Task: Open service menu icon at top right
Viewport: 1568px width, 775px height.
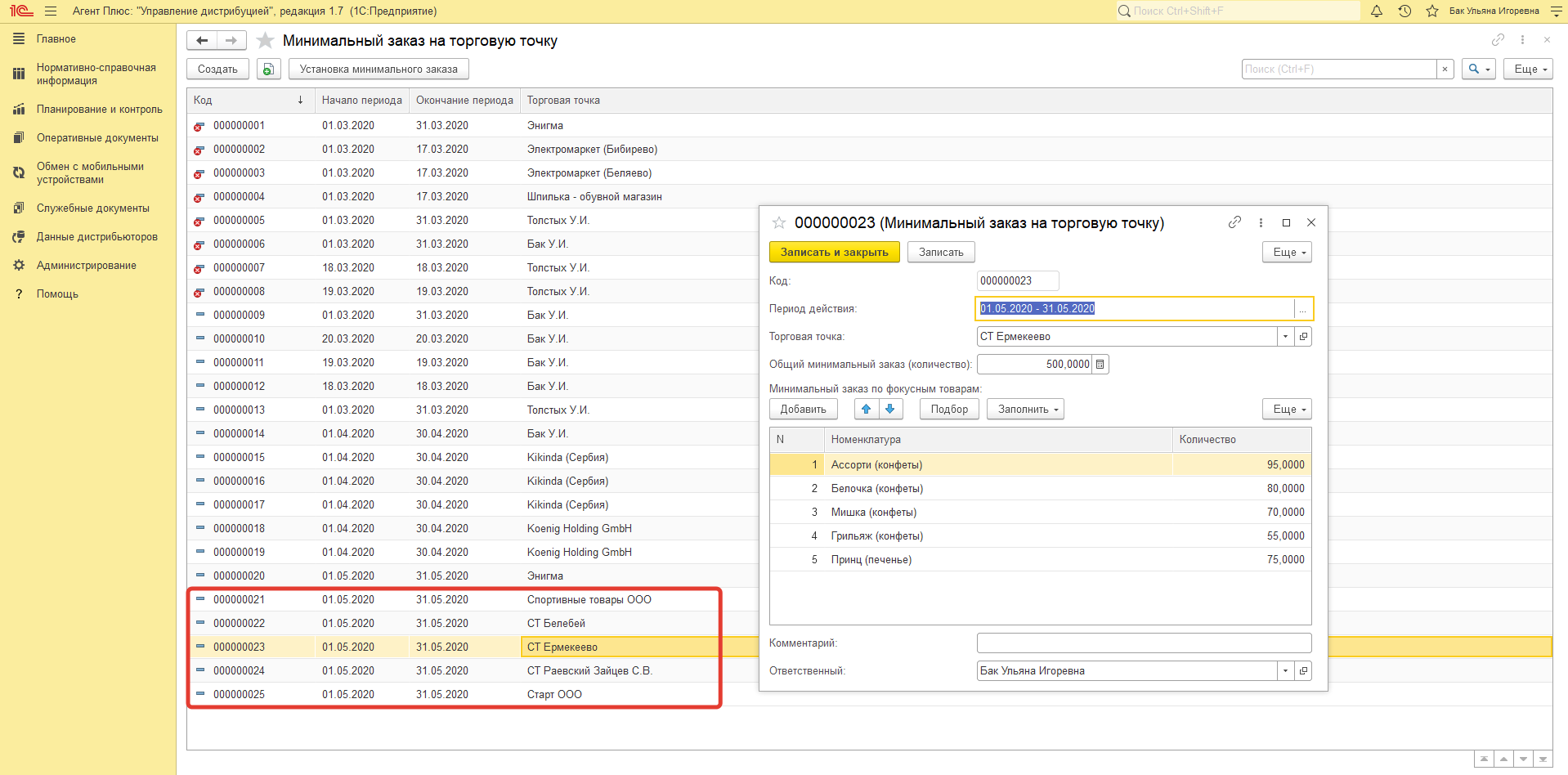Action: pyautogui.click(x=1555, y=11)
